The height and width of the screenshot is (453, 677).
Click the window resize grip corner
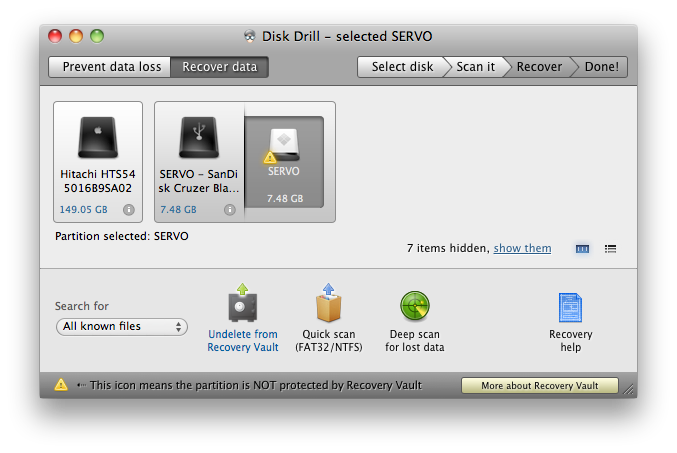pyautogui.click(x=629, y=389)
